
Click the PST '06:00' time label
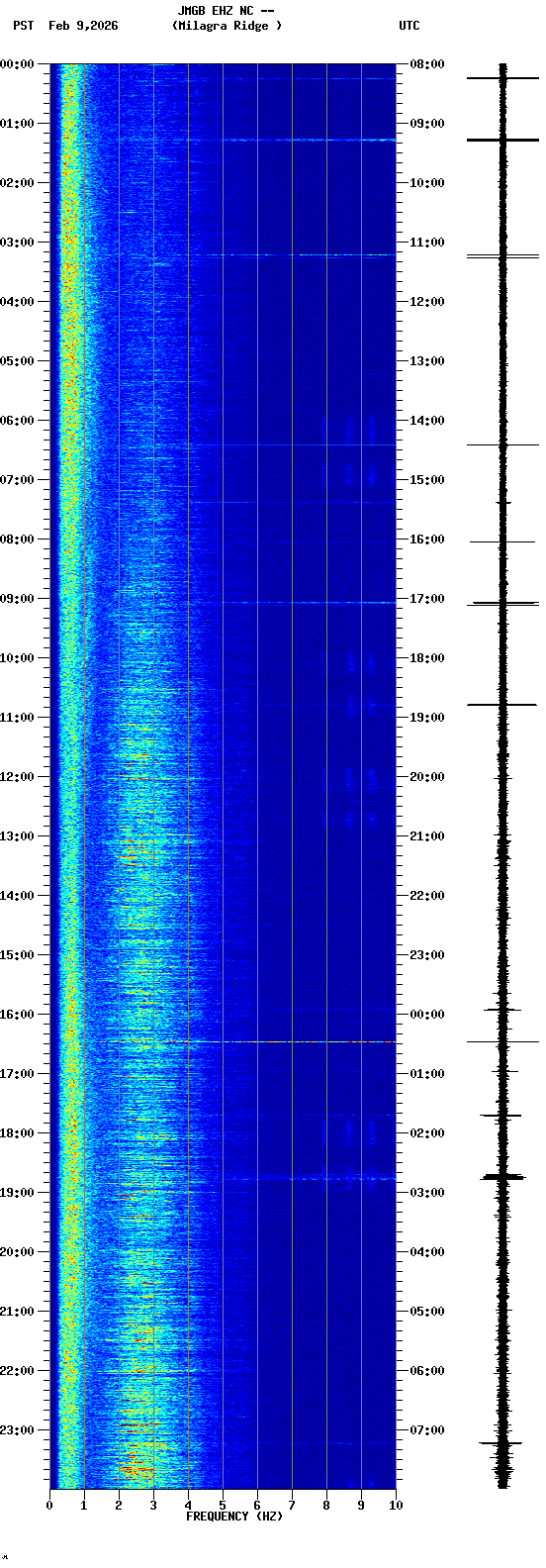click(17, 421)
